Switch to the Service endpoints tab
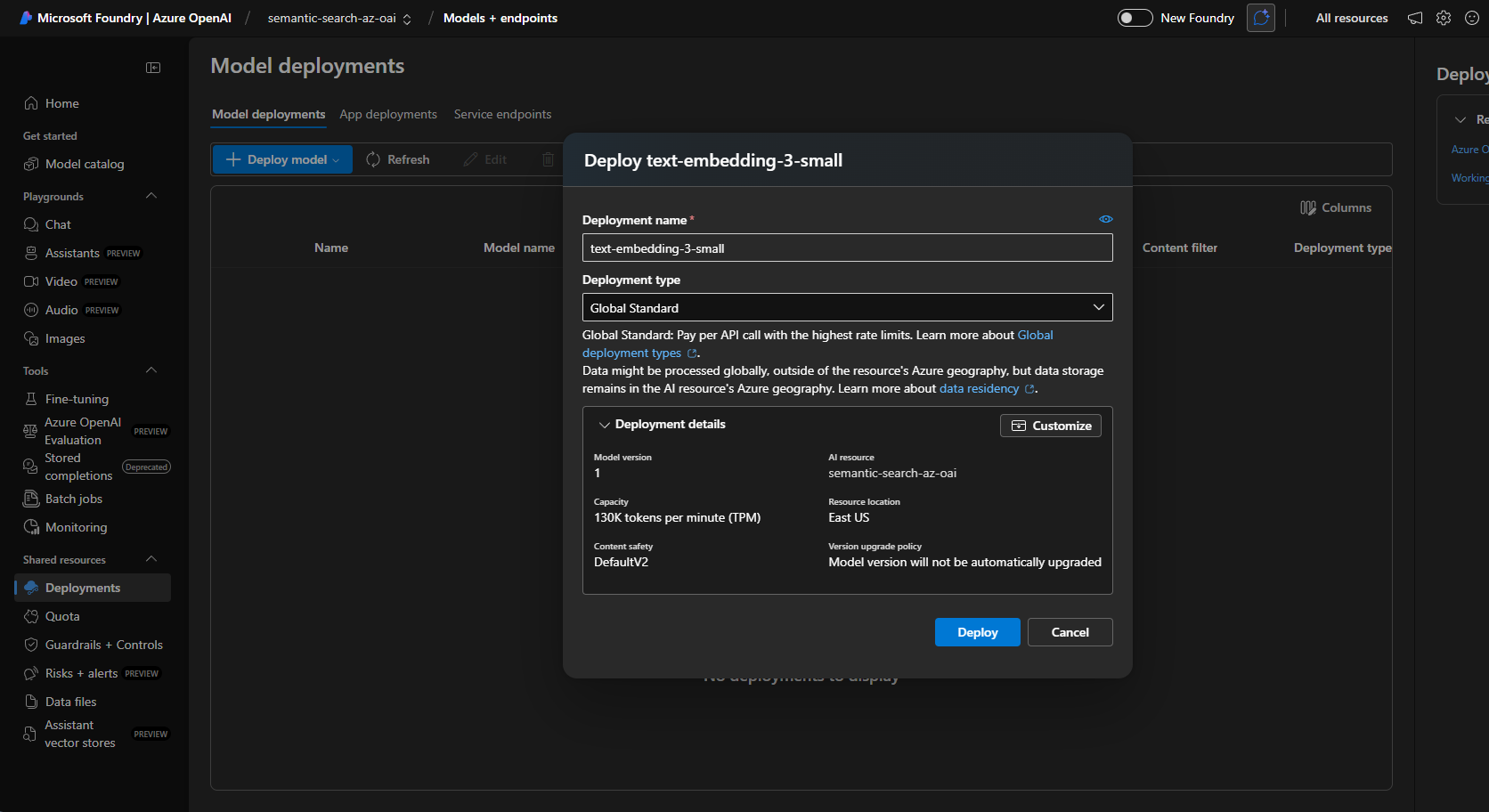Image resolution: width=1489 pixels, height=812 pixels. coord(502,114)
